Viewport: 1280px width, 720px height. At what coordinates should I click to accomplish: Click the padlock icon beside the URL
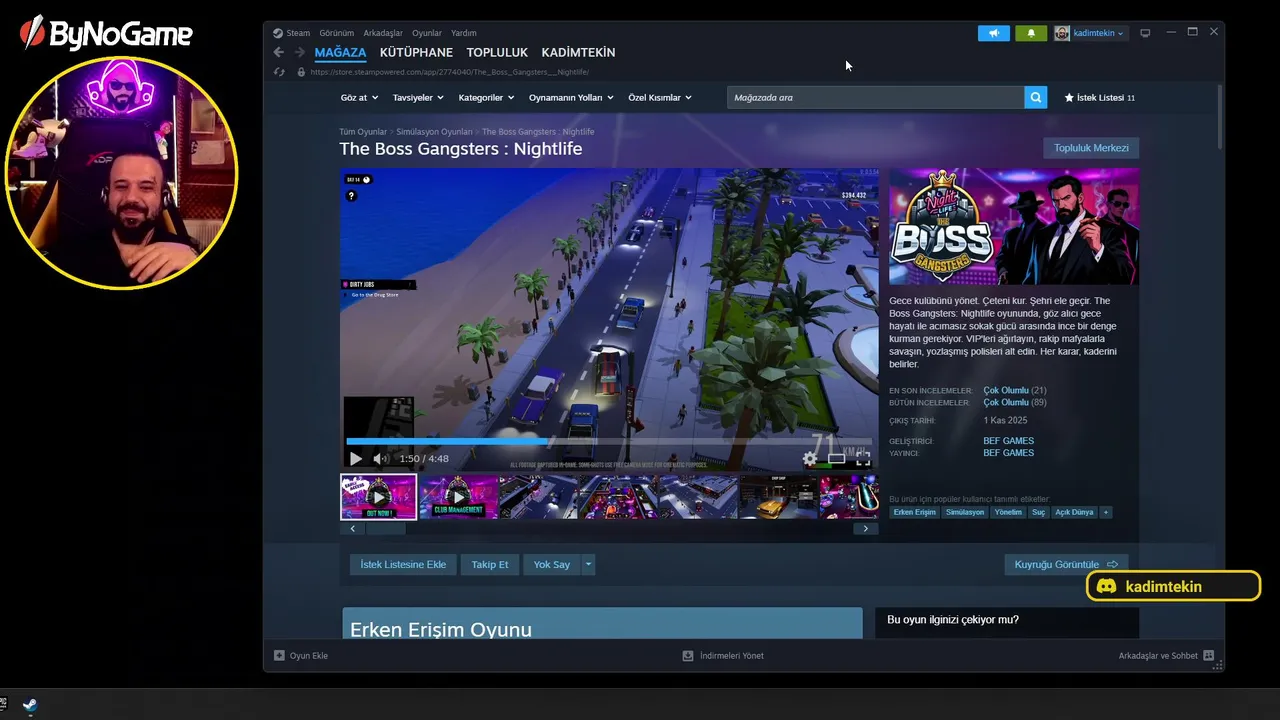(x=301, y=72)
